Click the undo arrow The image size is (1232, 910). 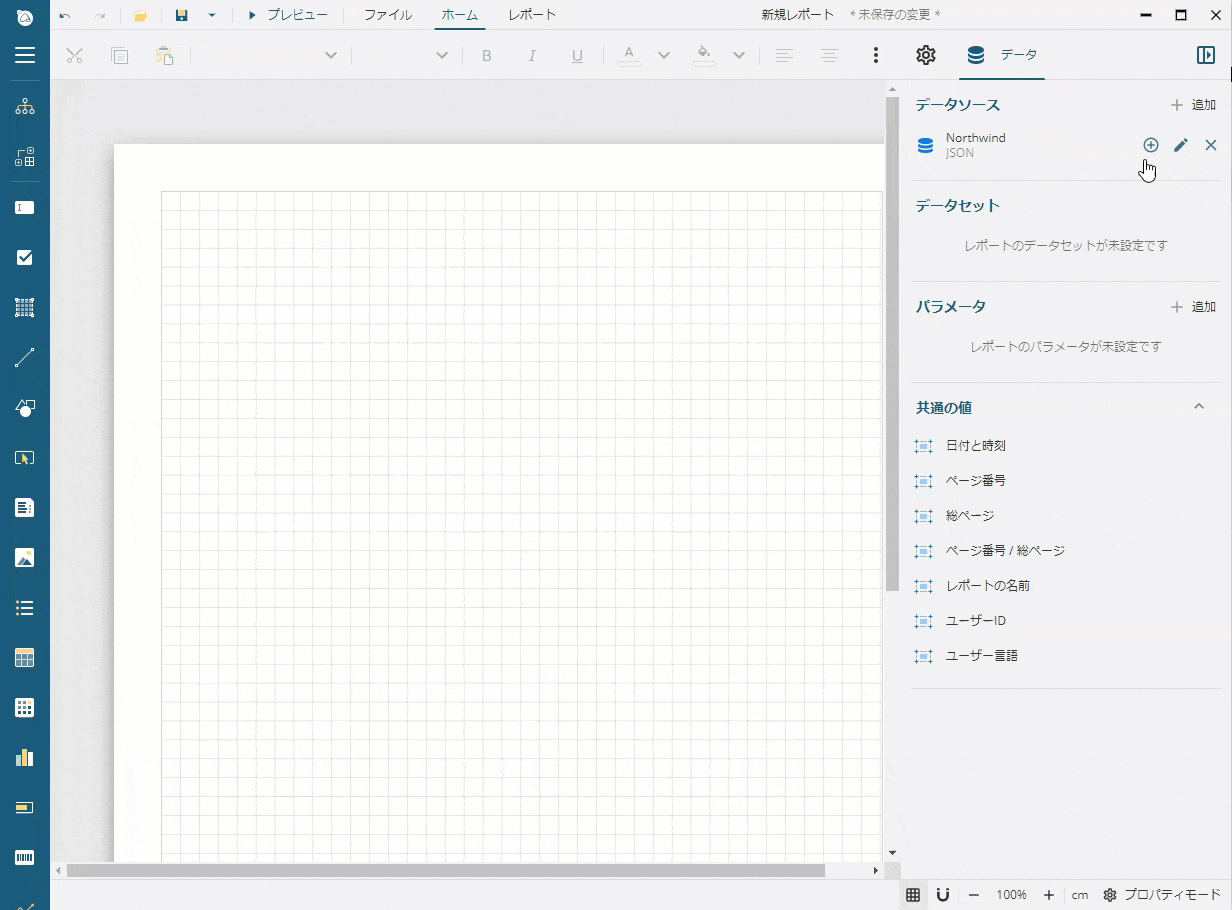pos(65,15)
